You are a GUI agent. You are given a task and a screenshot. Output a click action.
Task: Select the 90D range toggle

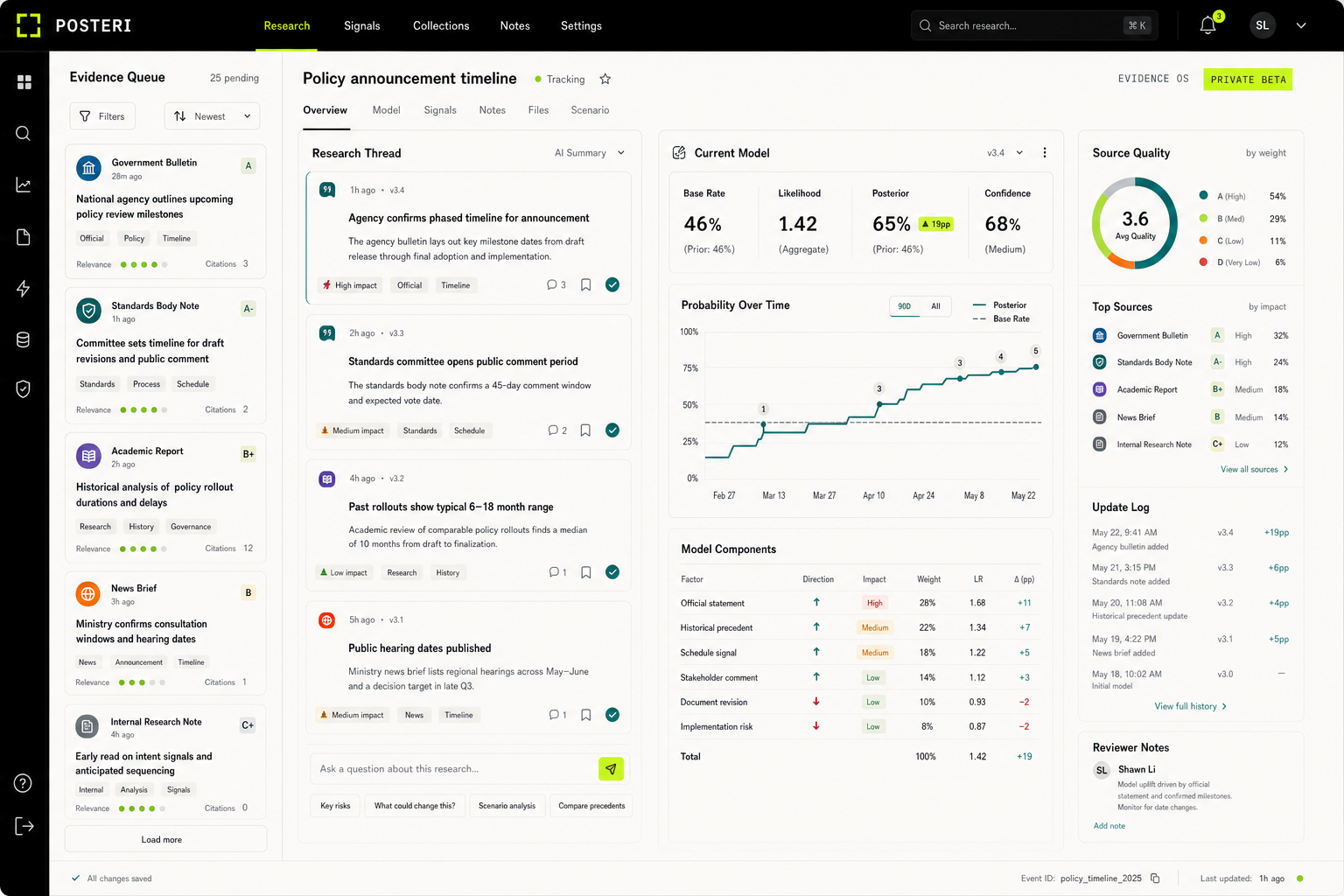[x=905, y=306]
